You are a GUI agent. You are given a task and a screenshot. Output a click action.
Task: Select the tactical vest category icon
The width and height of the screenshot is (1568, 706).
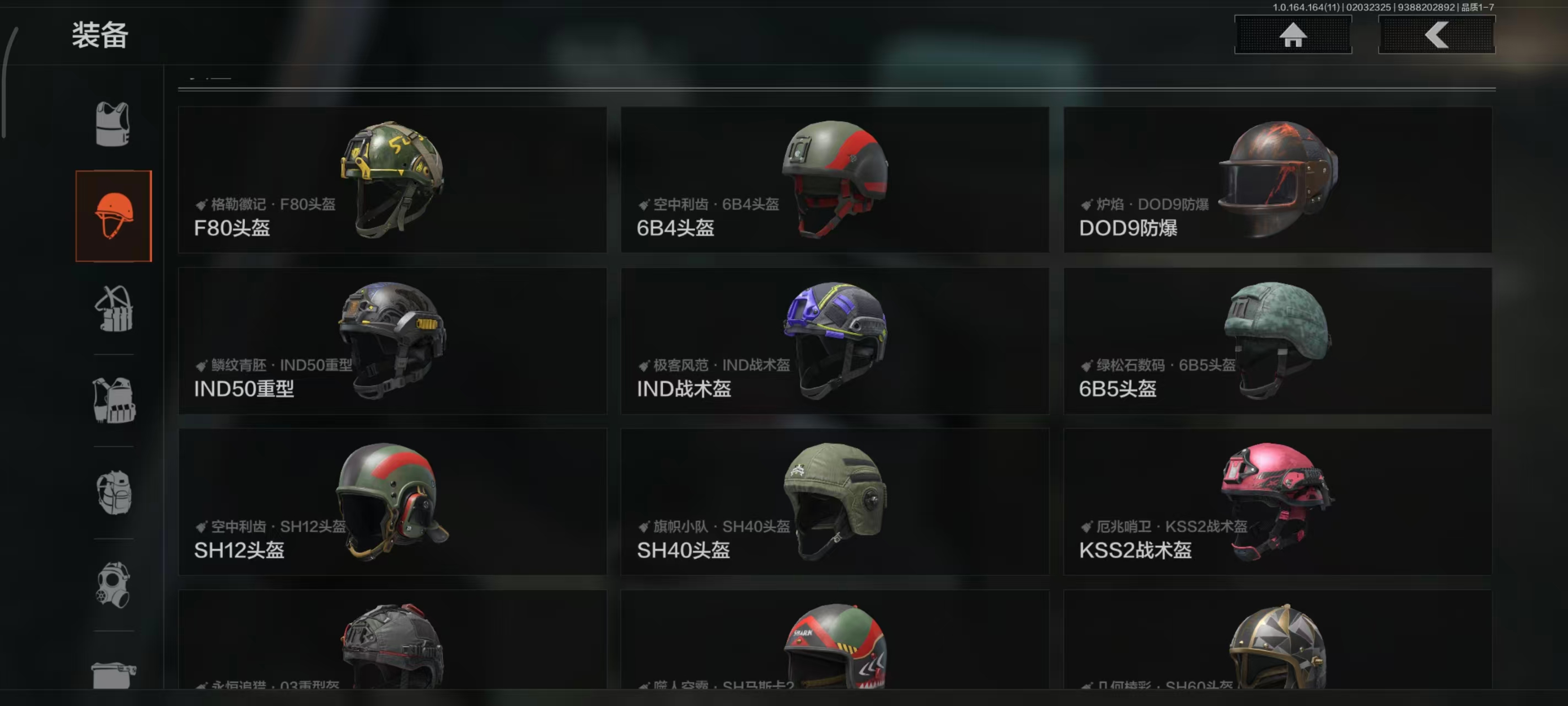(x=114, y=401)
